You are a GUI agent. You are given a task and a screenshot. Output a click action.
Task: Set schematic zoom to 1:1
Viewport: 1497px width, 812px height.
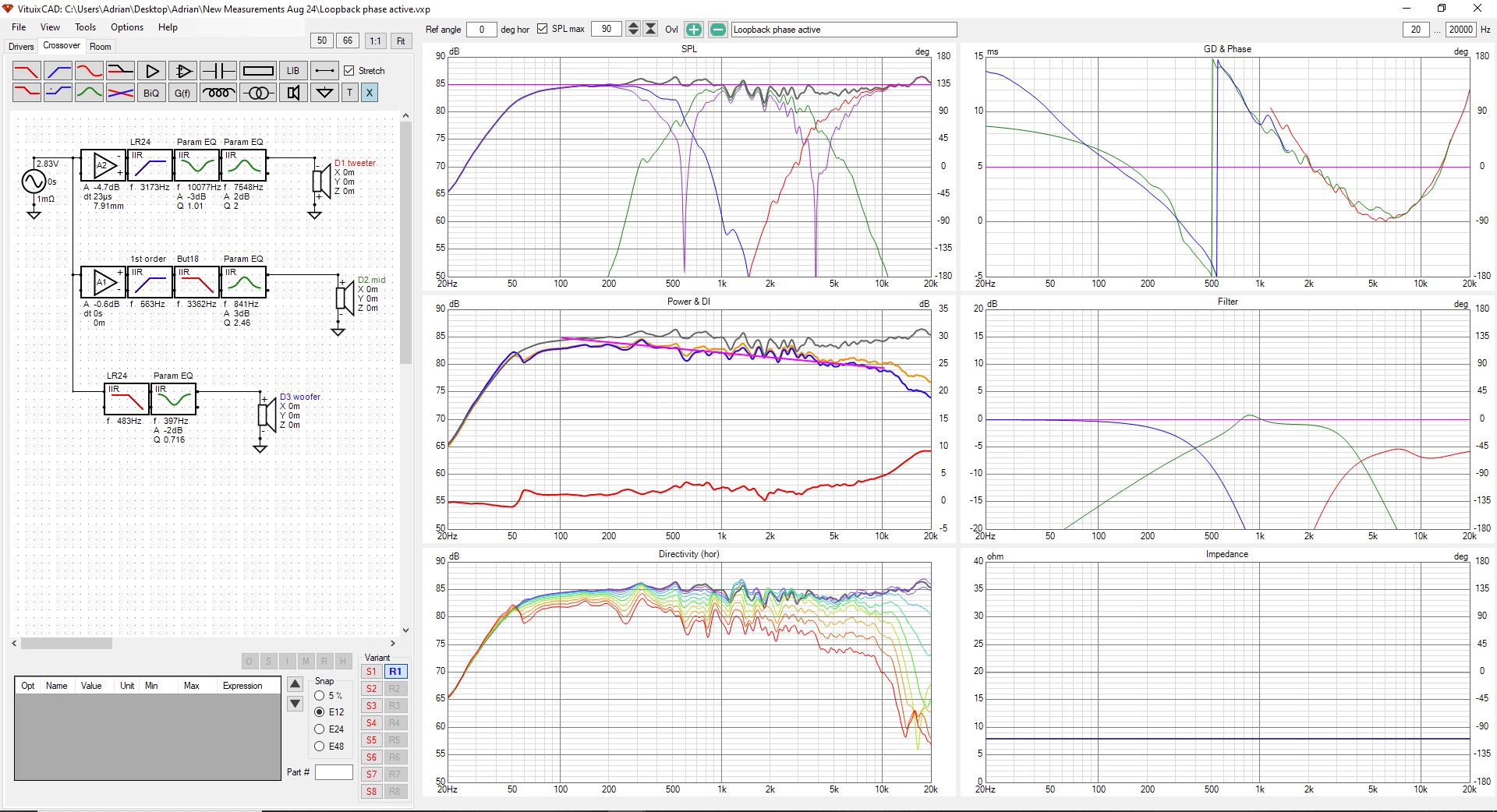(375, 41)
